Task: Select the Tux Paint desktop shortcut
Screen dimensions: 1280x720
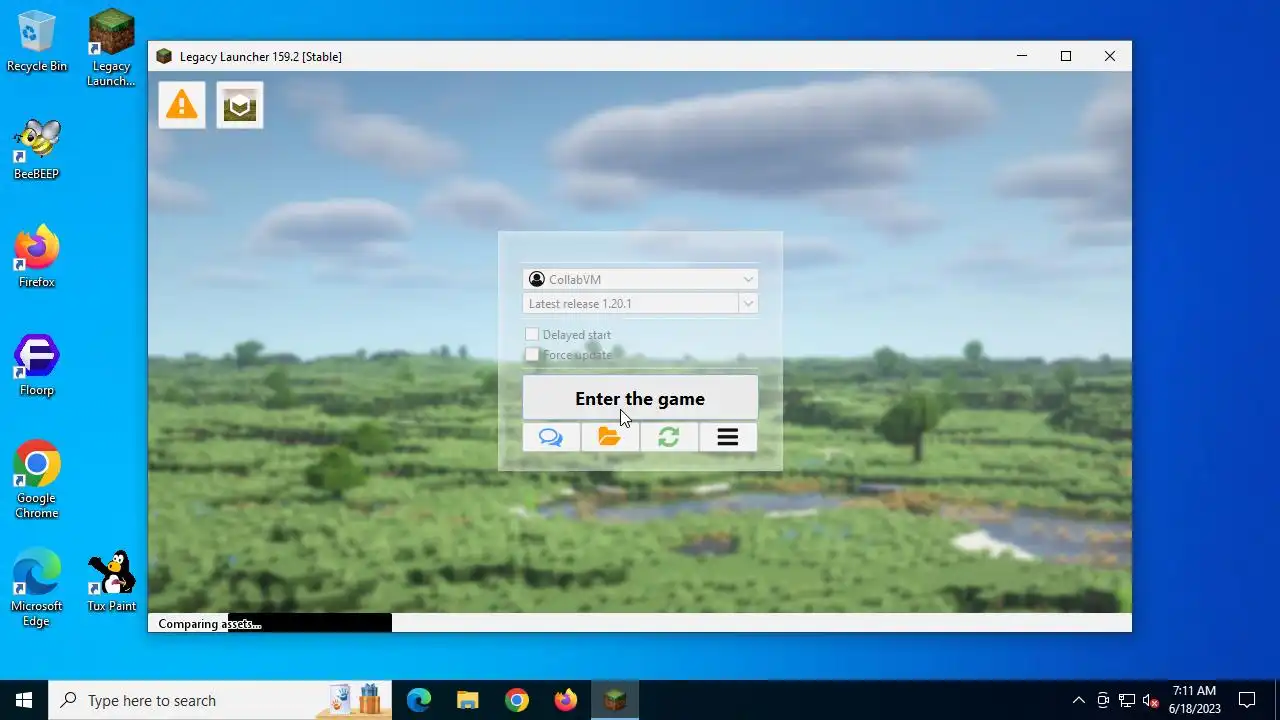Action: (111, 582)
